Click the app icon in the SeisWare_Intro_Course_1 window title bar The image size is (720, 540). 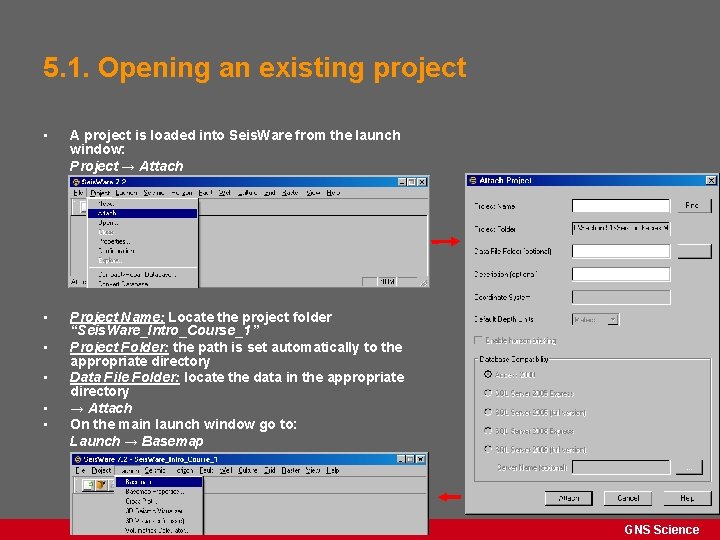pos(78,459)
